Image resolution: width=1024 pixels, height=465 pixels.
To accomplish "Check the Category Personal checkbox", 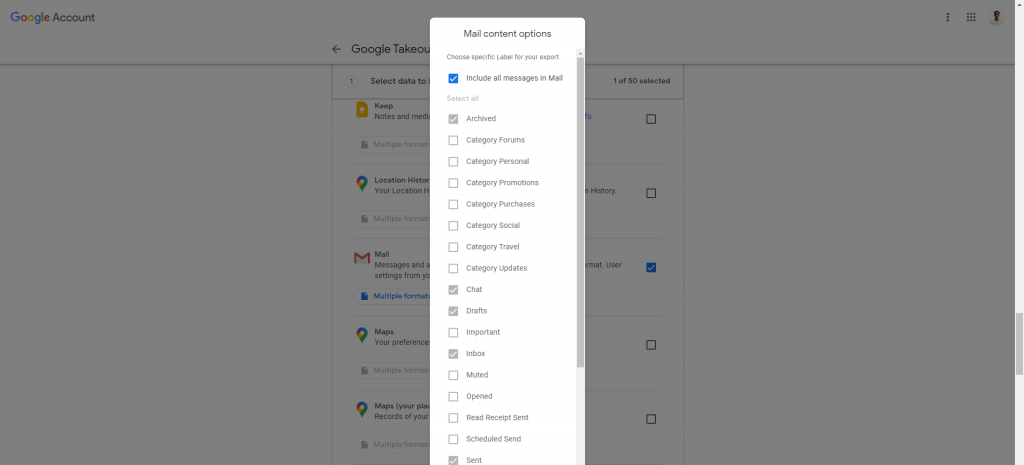I will coord(453,161).
